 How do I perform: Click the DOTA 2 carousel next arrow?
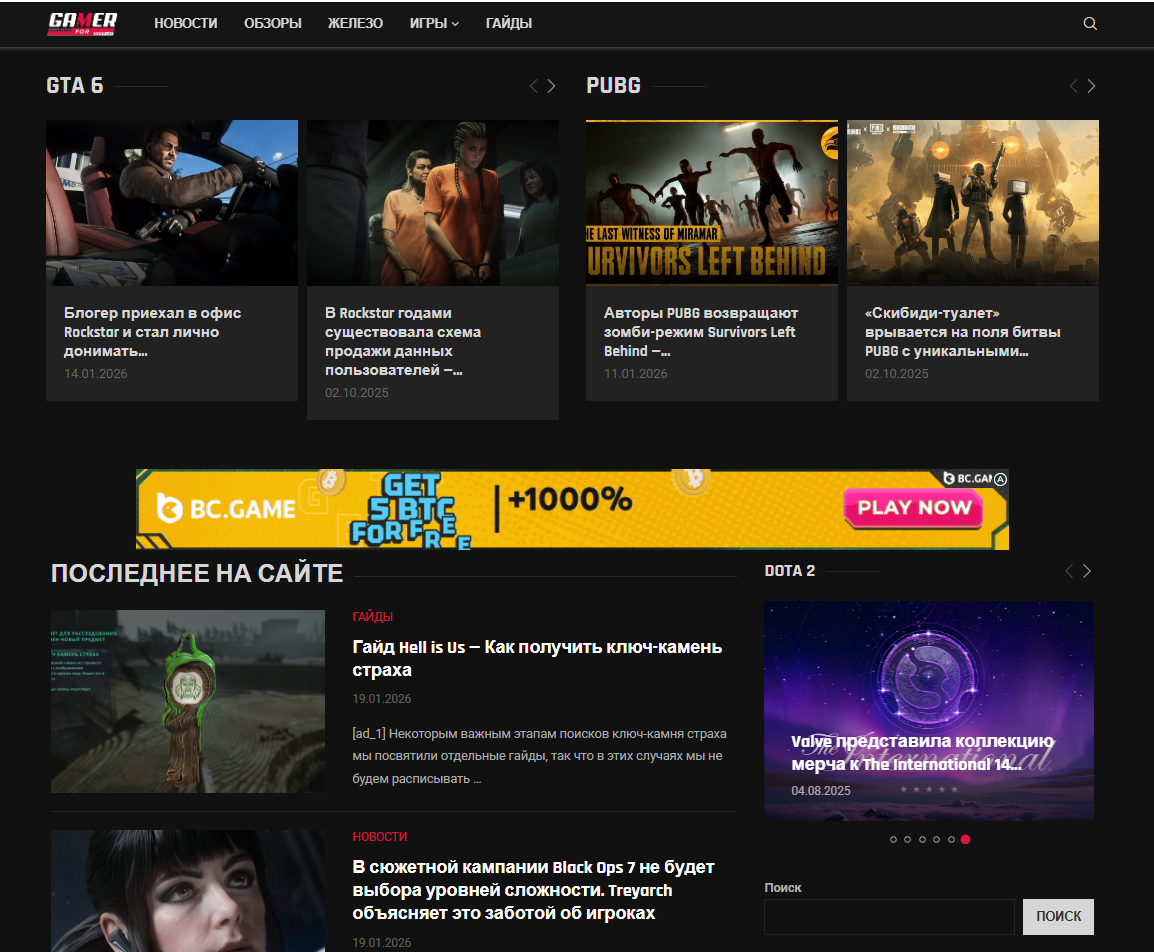(1087, 571)
